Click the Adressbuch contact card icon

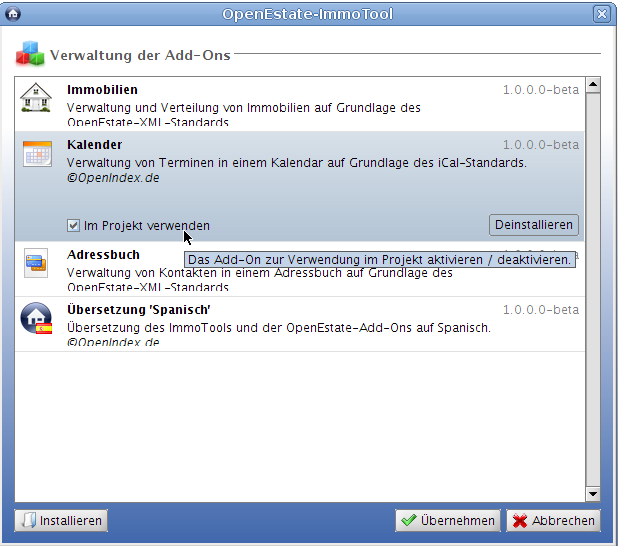pos(36,263)
